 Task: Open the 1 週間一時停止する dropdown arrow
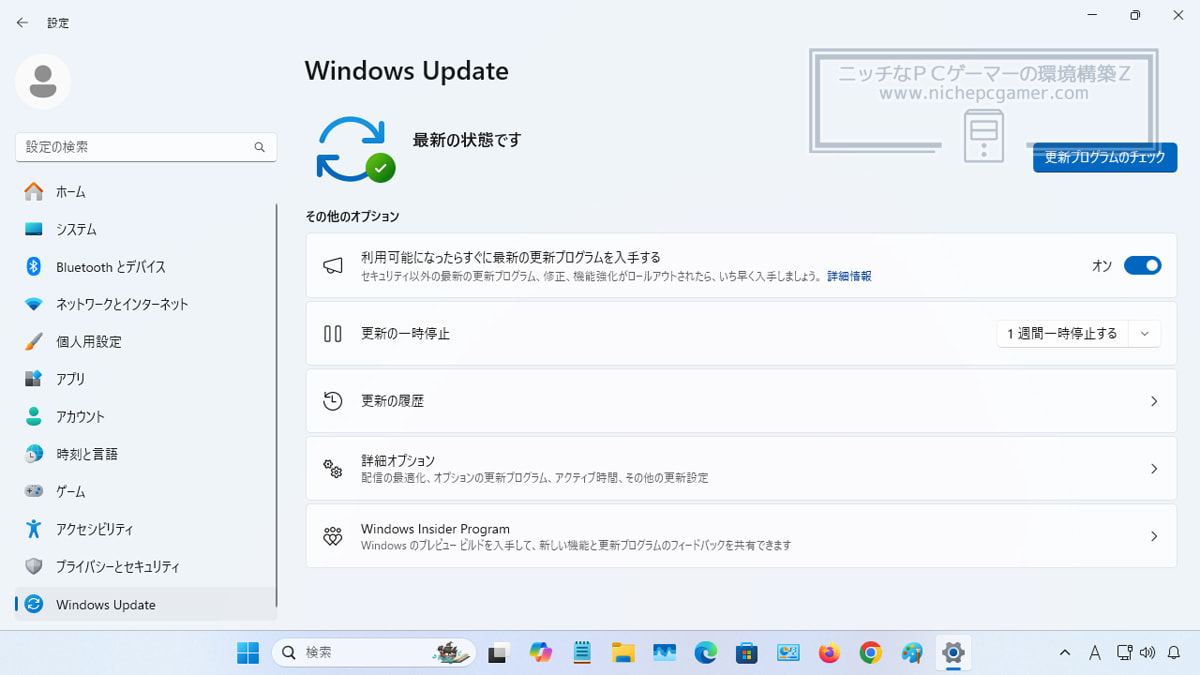(x=1145, y=333)
